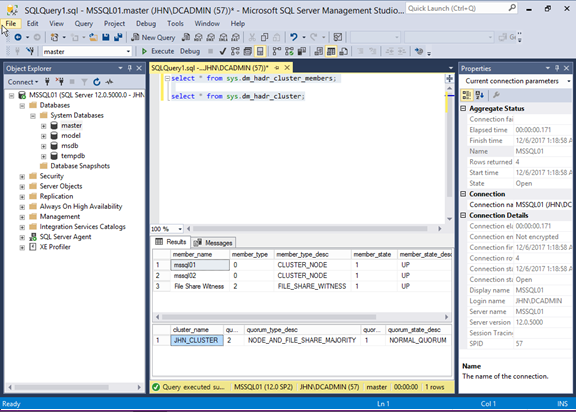576x412 pixels.
Task: Collapse the MSSQL01 server node
Action: pyautogui.click(x=11, y=95)
